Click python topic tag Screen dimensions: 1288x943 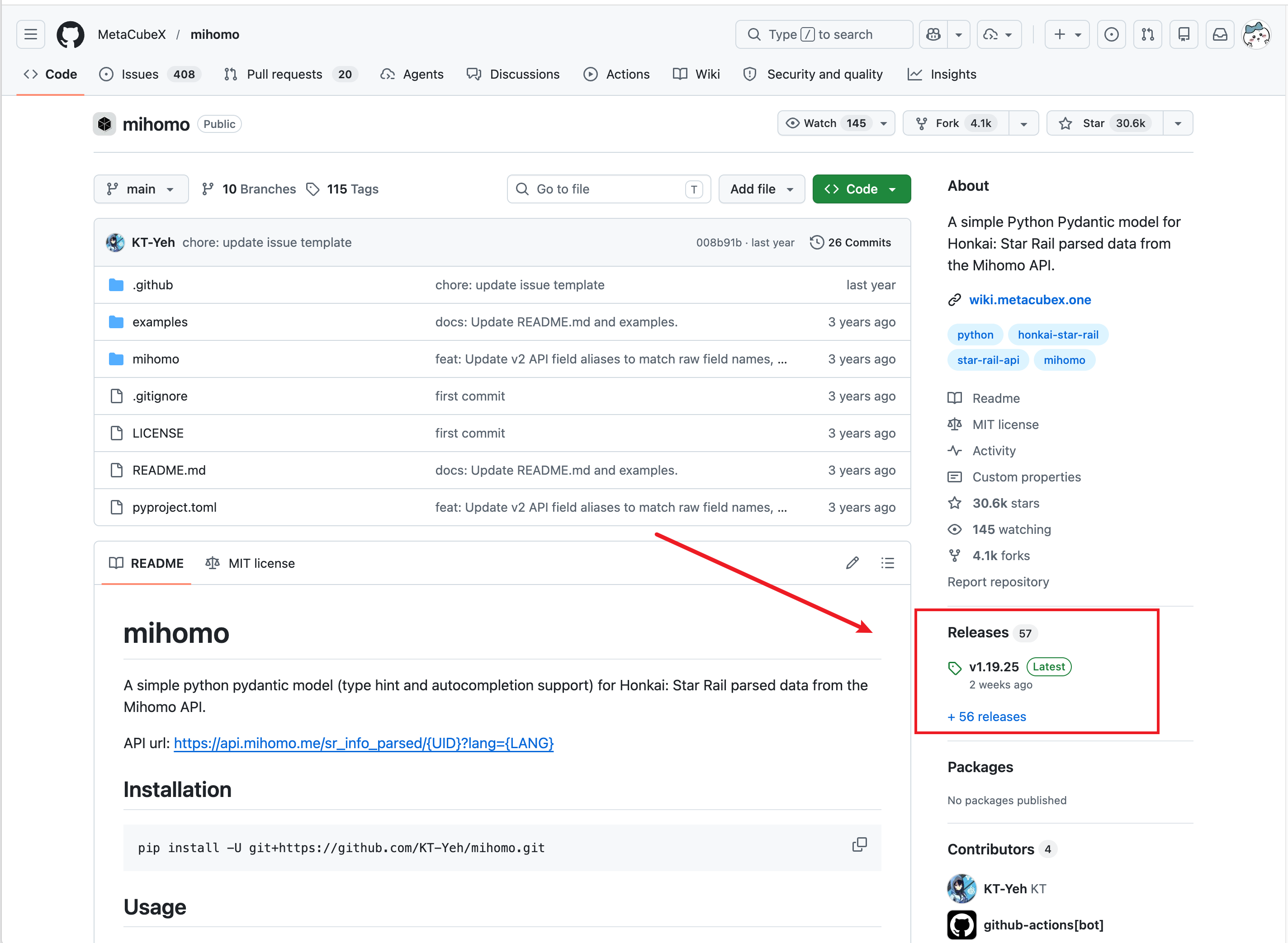[x=975, y=335]
